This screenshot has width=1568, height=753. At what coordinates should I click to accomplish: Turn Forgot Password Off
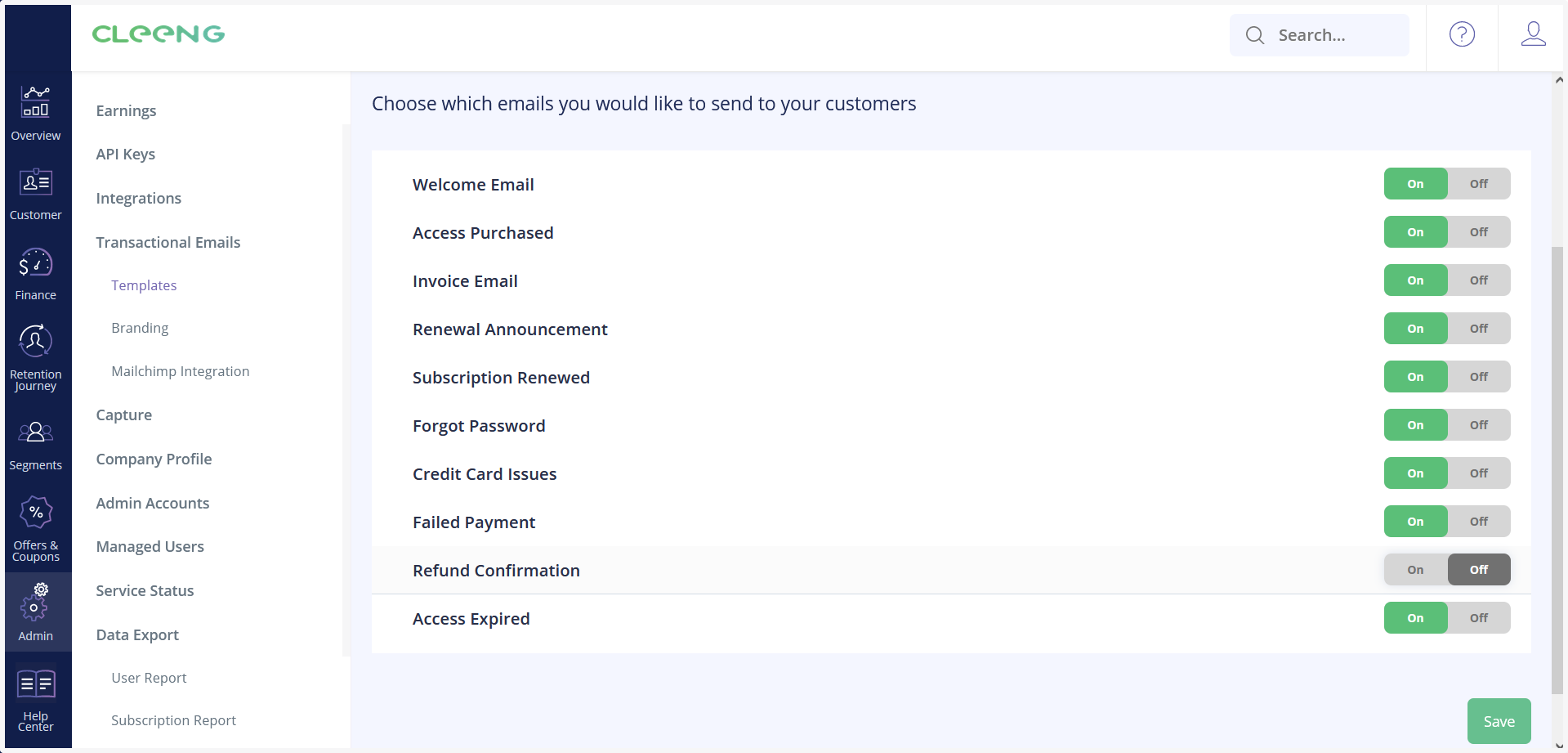(x=1478, y=425)
